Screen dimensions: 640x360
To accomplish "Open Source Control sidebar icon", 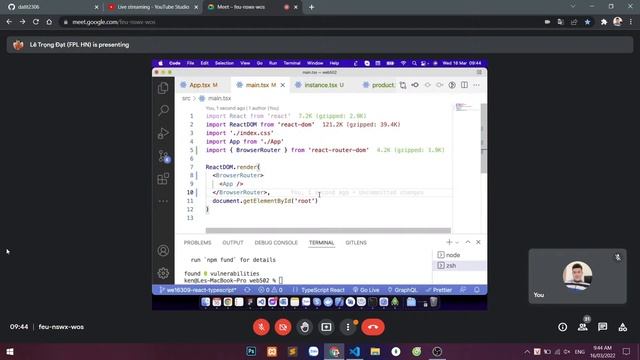I will point(163,156).
